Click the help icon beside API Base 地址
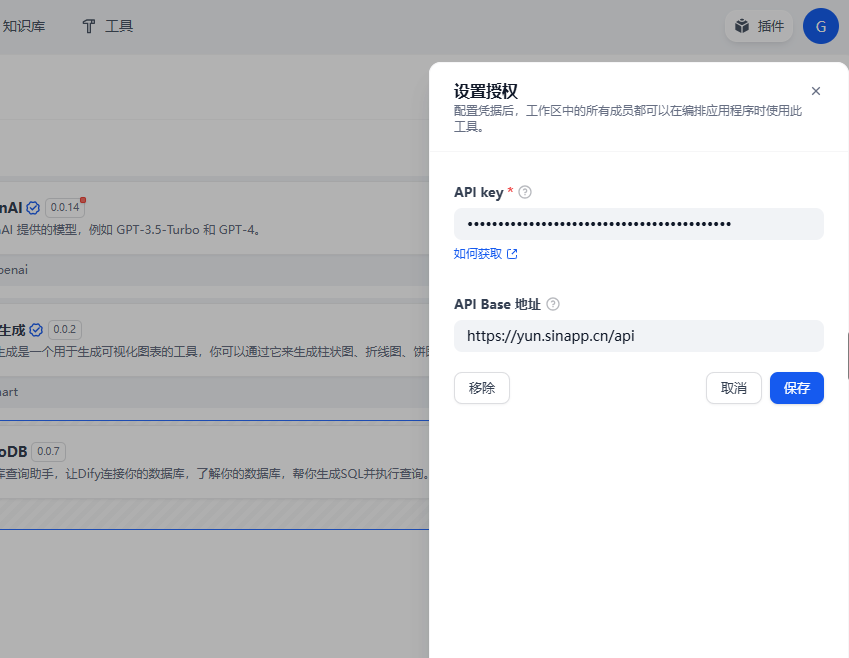The image size is (849, 658). pyautogui.click(x=553, y=304)
